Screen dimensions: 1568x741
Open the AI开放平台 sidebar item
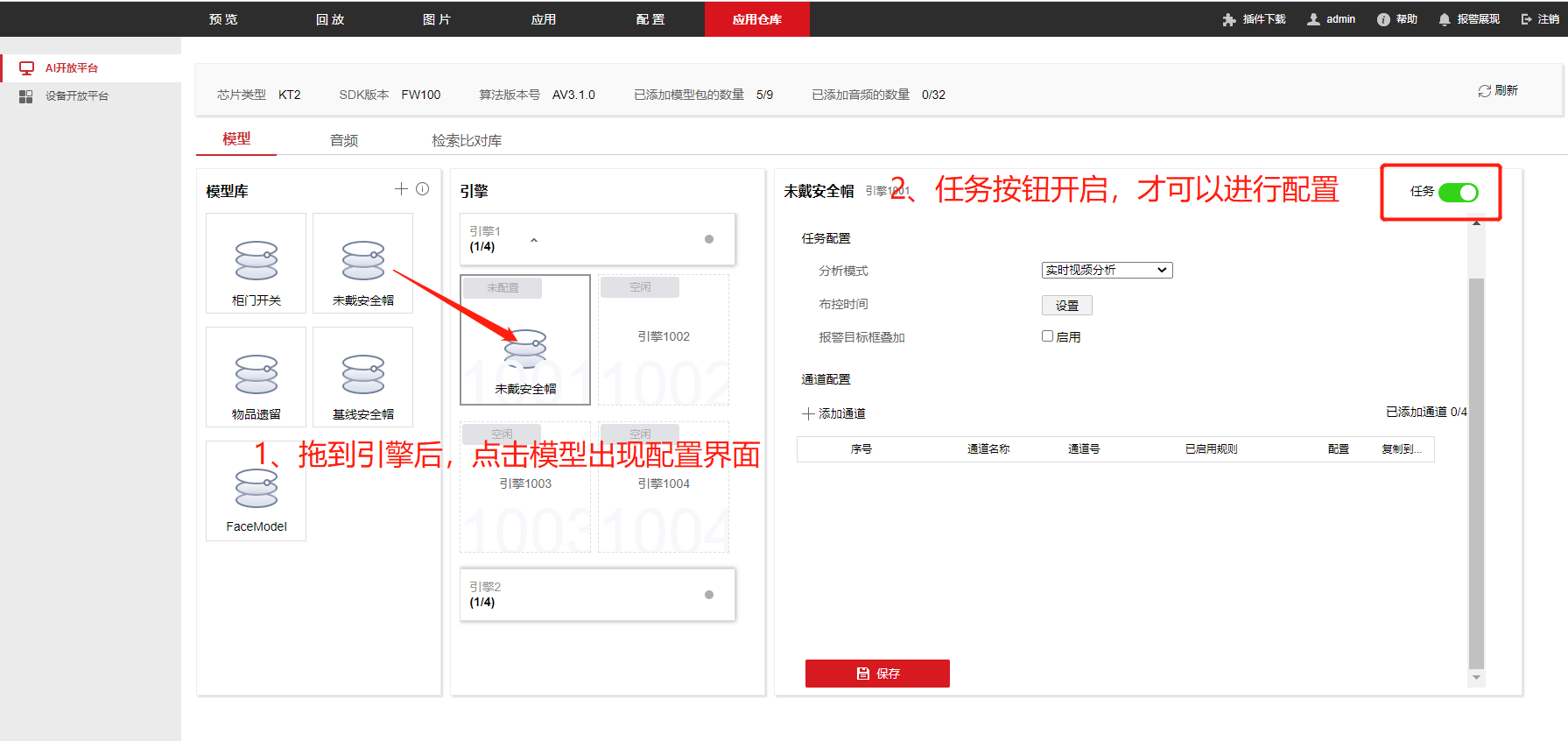(x=90, y=68)
